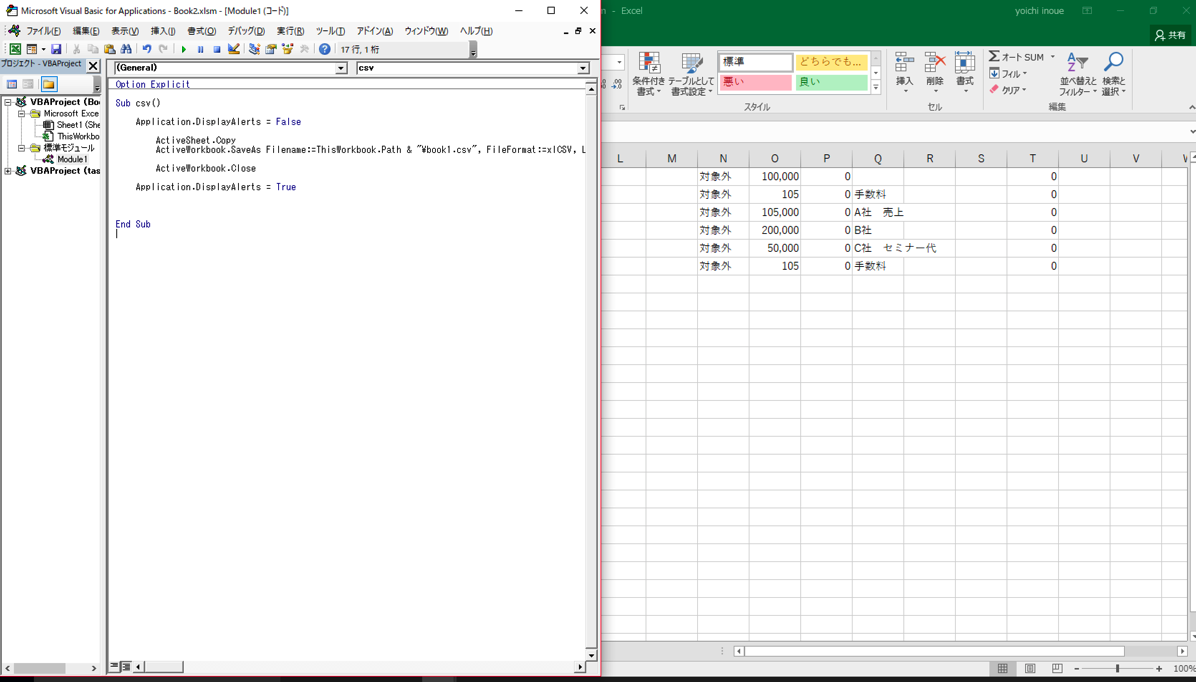Click the Paste clipboard icon in VBA toolbar
Image resolution: width=1196 pixels, height=682 pixels.
click(x=110, y=49)
